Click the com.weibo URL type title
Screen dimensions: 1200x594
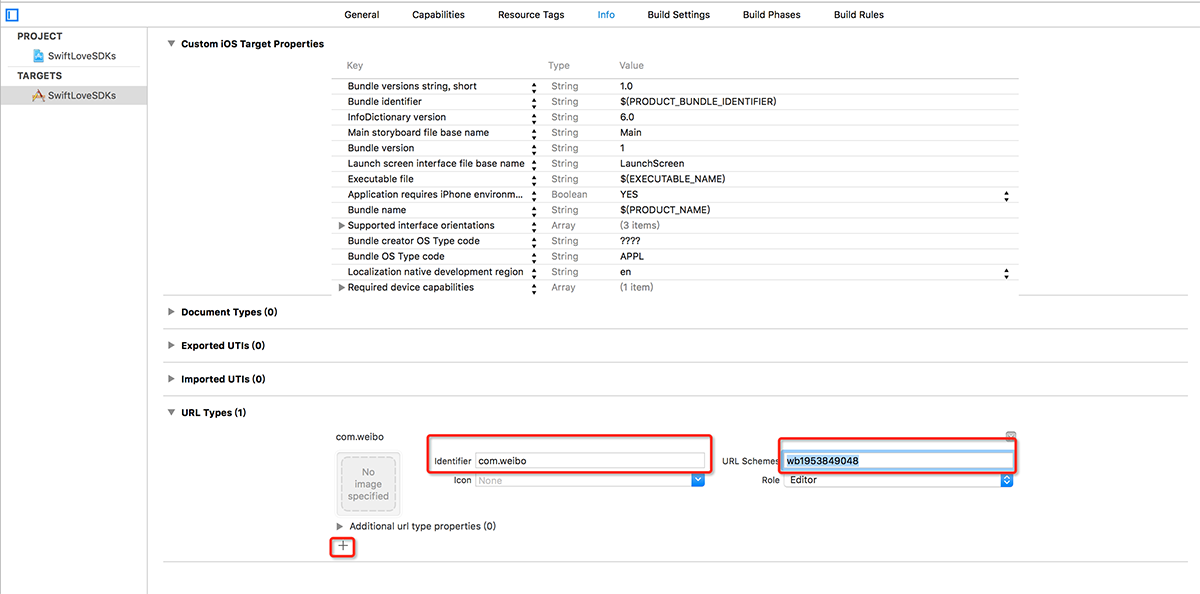(x=360, y=437)
